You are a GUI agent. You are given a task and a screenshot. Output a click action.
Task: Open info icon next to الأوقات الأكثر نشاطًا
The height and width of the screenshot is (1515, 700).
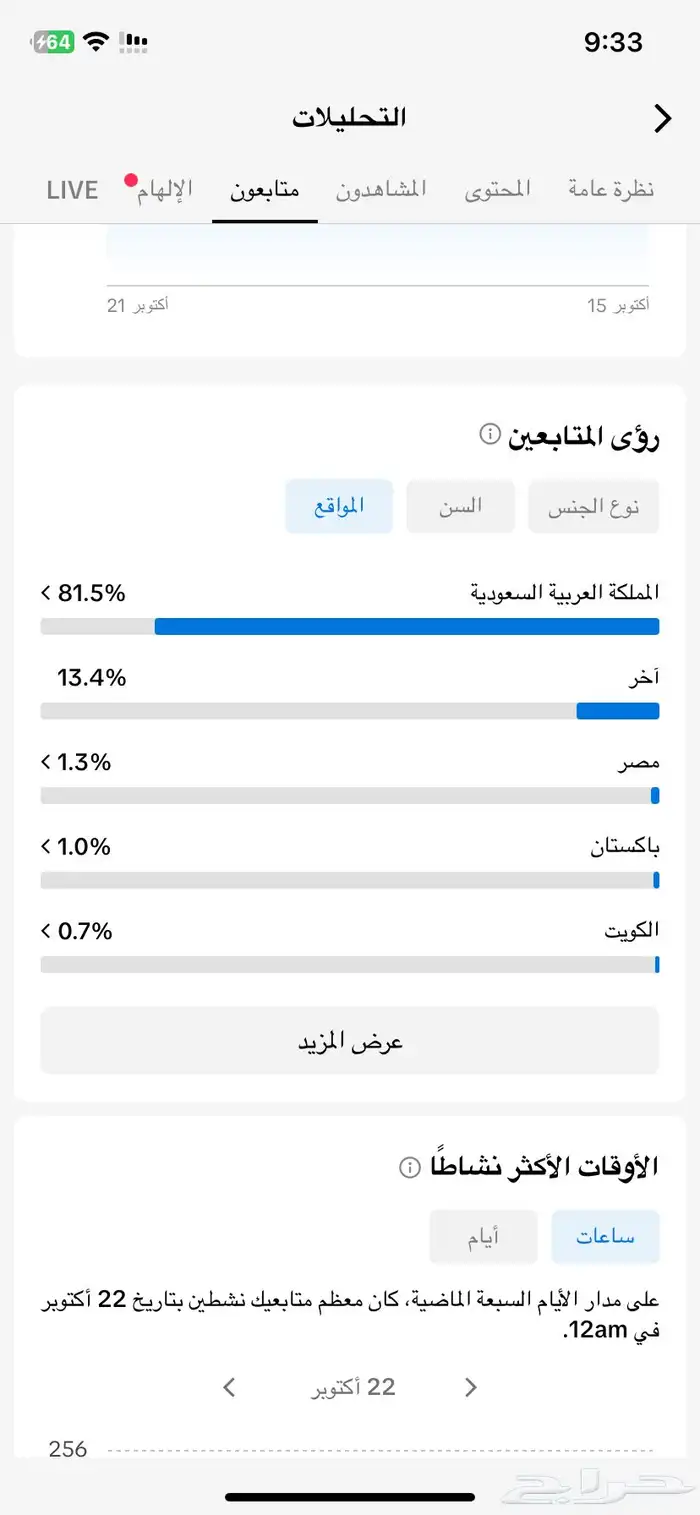coord(408,1167)
